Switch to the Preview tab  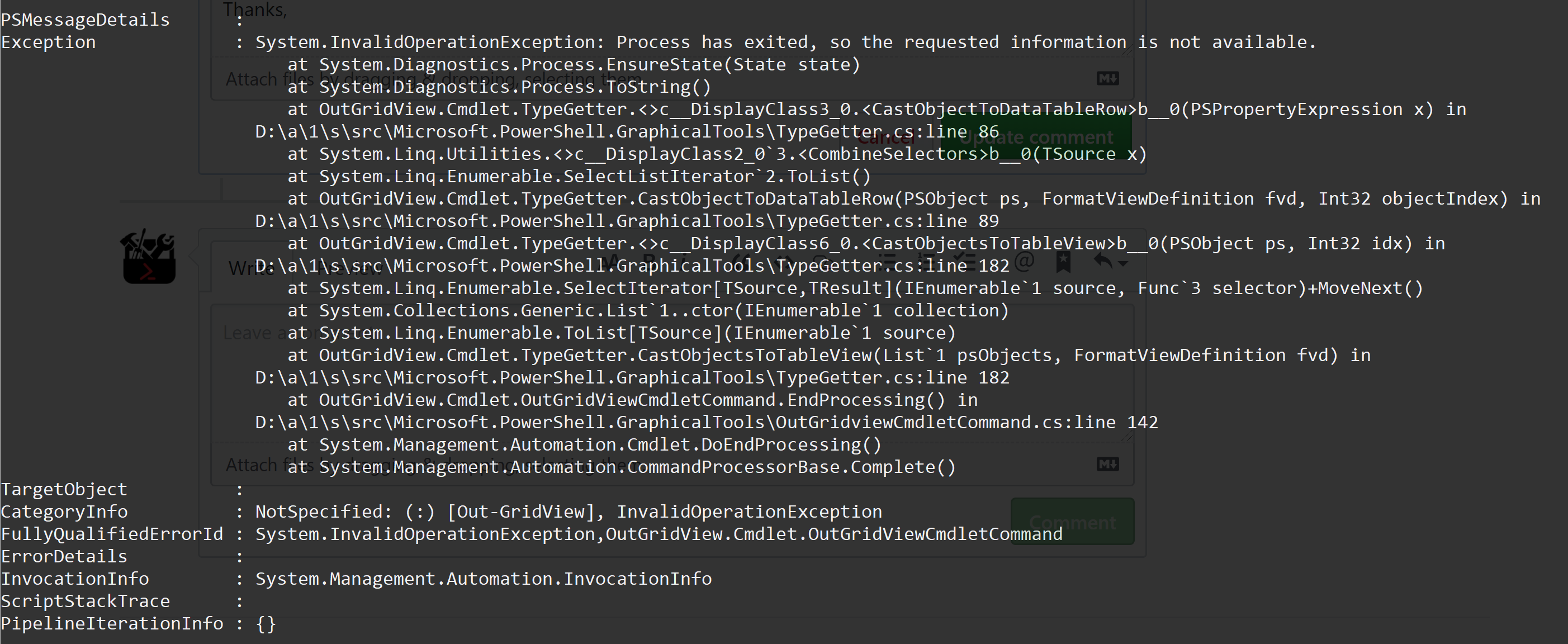pyautogui.click(x=350, y=268)
